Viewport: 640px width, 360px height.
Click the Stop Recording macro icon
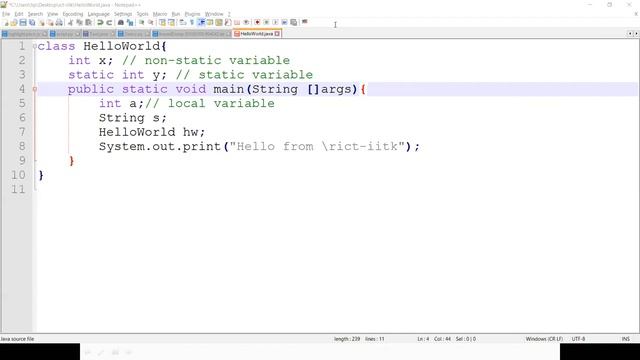pos(266,22)
